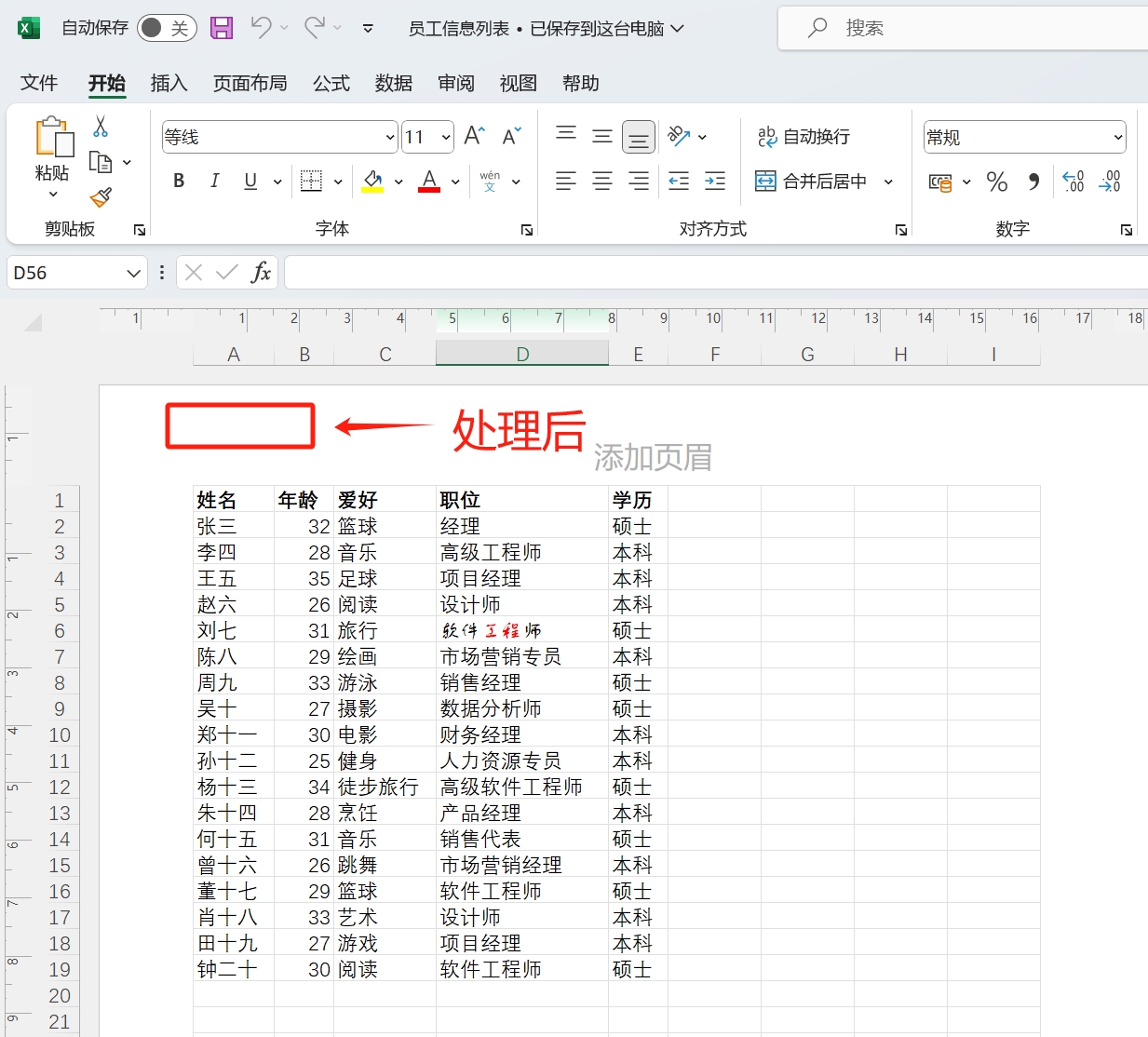1148x1037 pixels.
Task: Switch to the 插入 ribbon tab
Action: coord(169,83)
